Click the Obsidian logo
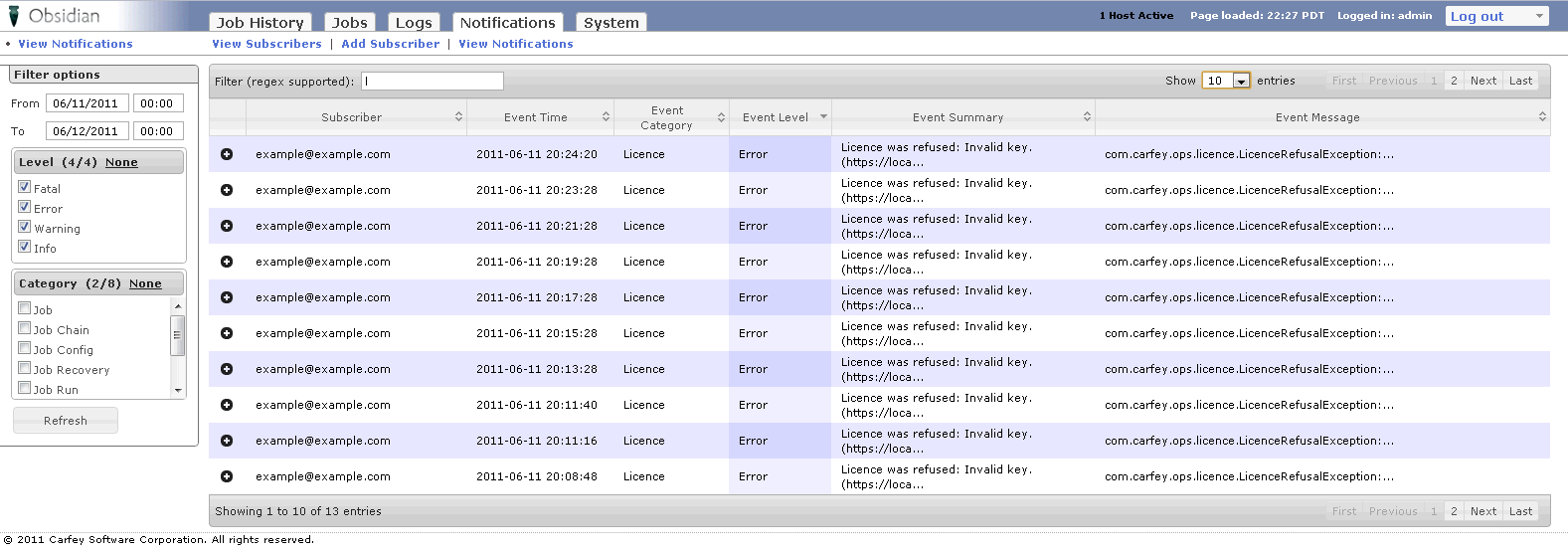Image resolution: width=1568 pixels, height=552 pixels. click(55, 16)
